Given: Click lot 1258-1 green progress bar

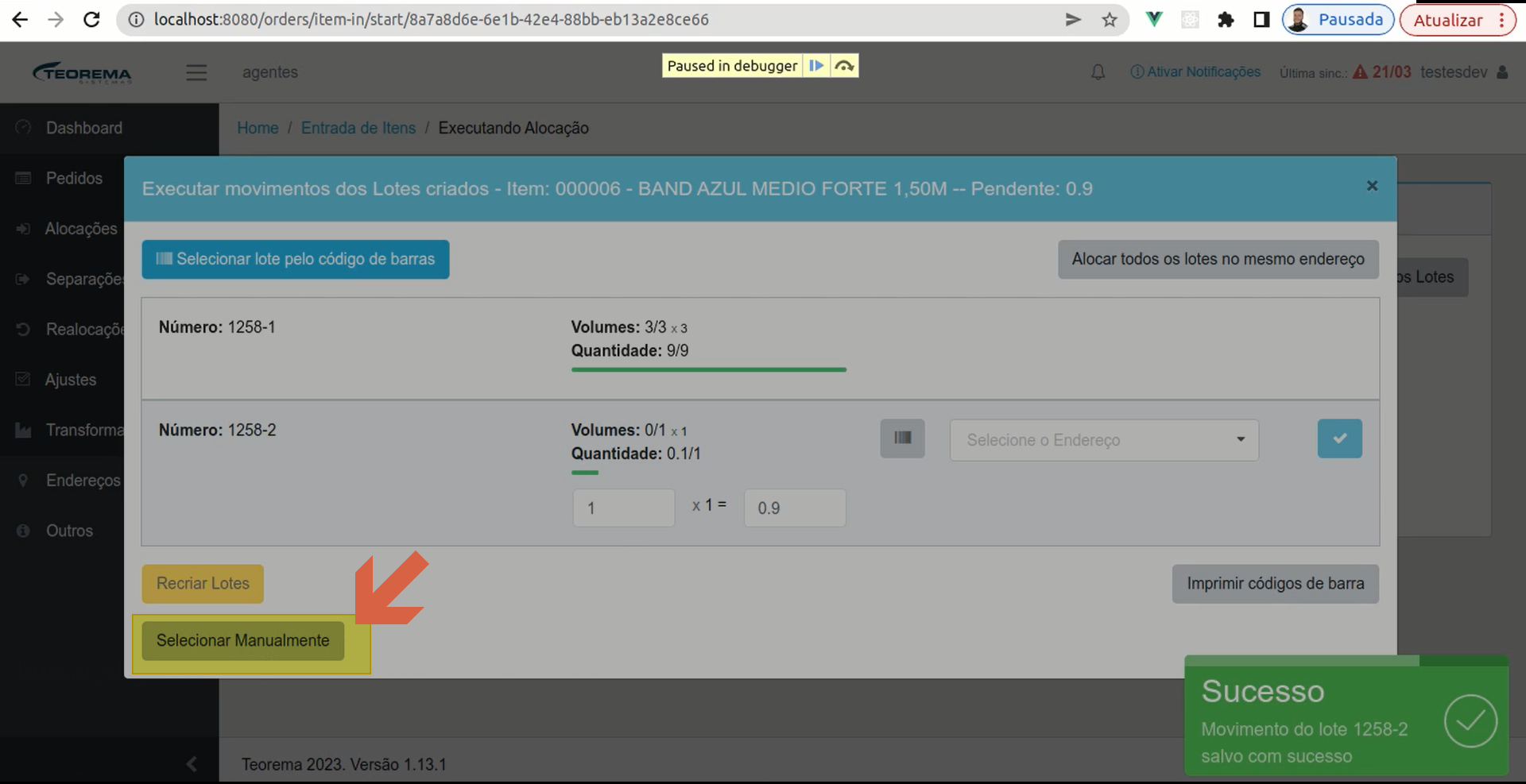Looking at the screenshot, I should click(x=709, y=369).
